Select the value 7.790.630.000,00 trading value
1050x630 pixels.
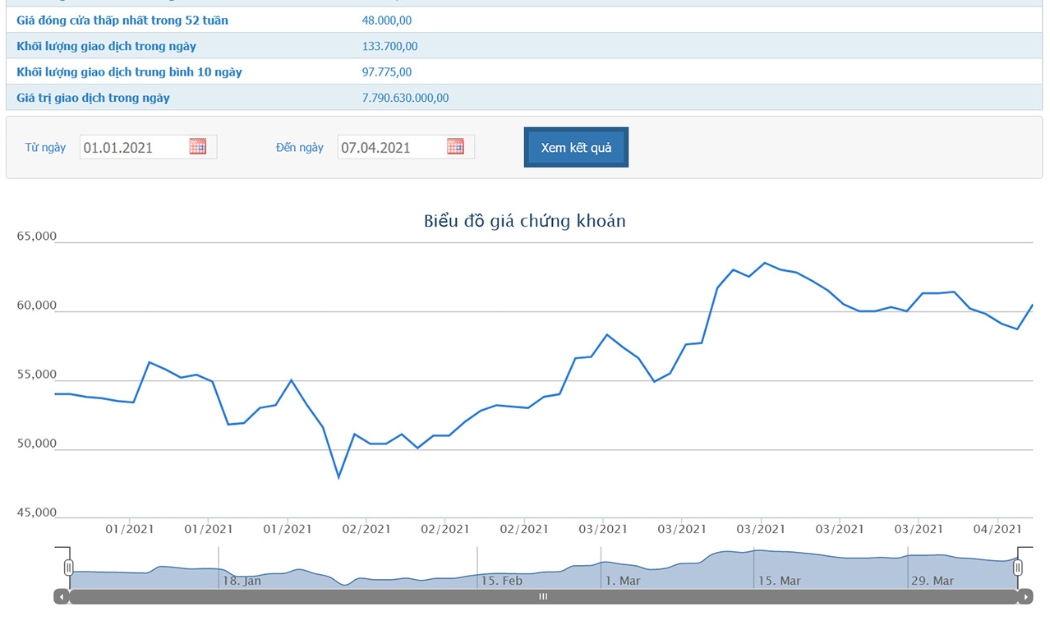(x=405, y=98)
